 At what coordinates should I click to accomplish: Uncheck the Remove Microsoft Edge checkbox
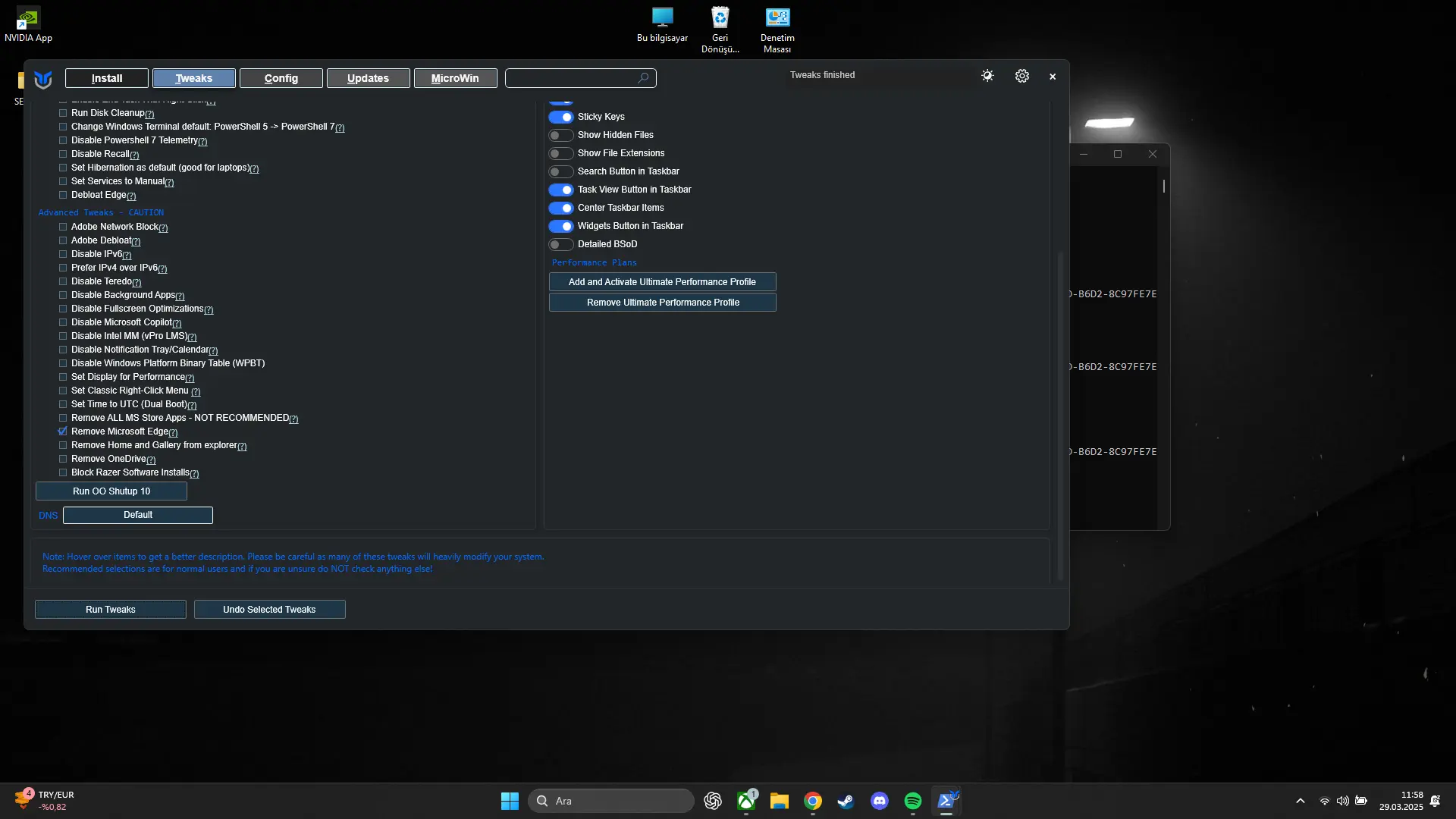63,431
